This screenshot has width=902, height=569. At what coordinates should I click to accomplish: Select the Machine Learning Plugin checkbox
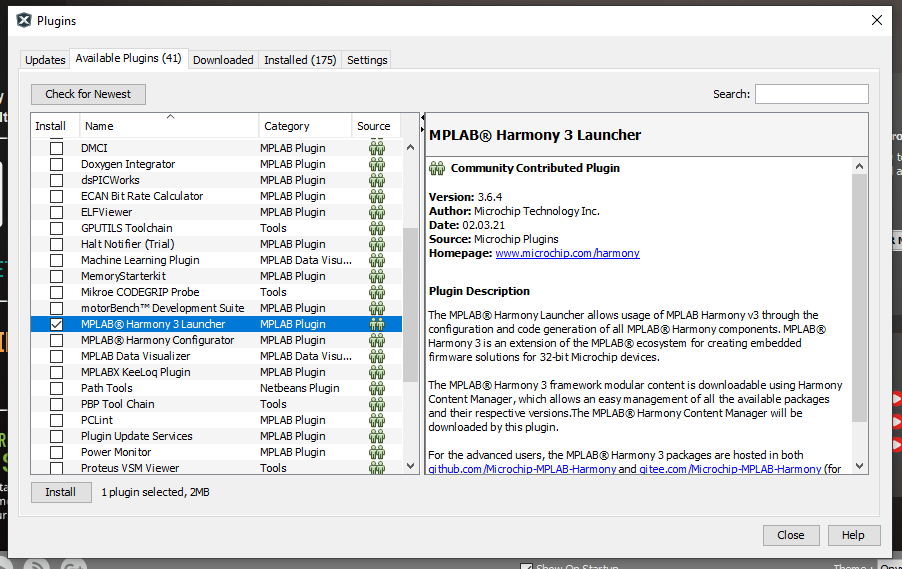point(56,260)
